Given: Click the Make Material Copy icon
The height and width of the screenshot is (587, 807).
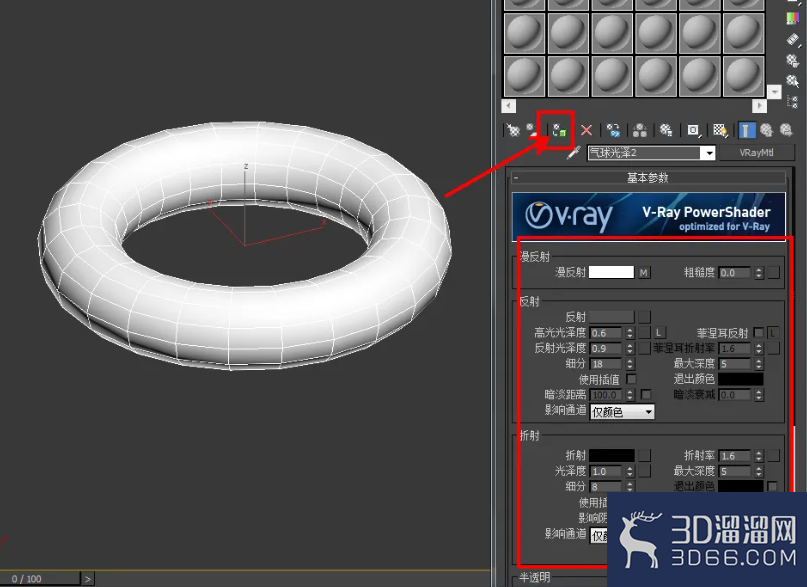Looking at the screenshot, I should [x=613, y=130].
